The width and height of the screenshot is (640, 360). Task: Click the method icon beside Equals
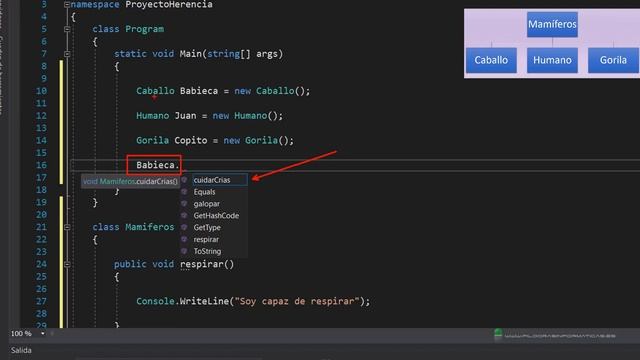tap(184, 191)
